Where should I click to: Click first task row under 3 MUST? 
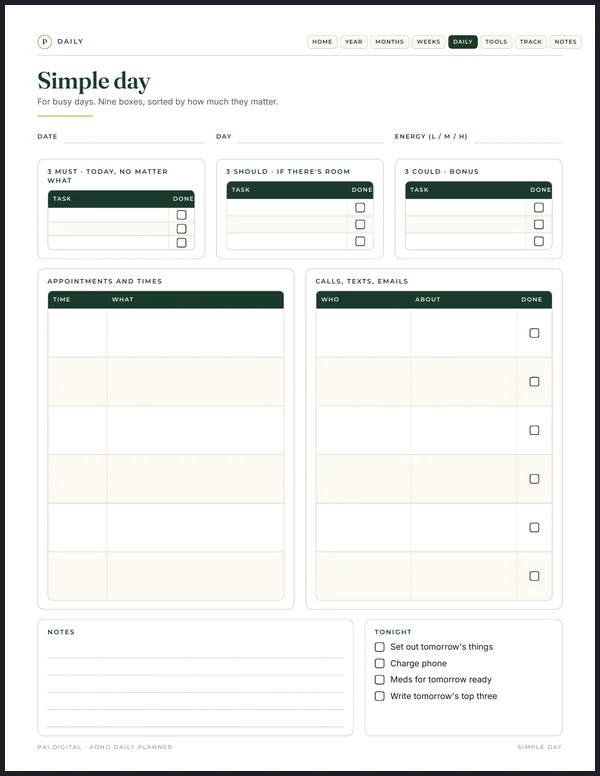click(x=108, y=215)
